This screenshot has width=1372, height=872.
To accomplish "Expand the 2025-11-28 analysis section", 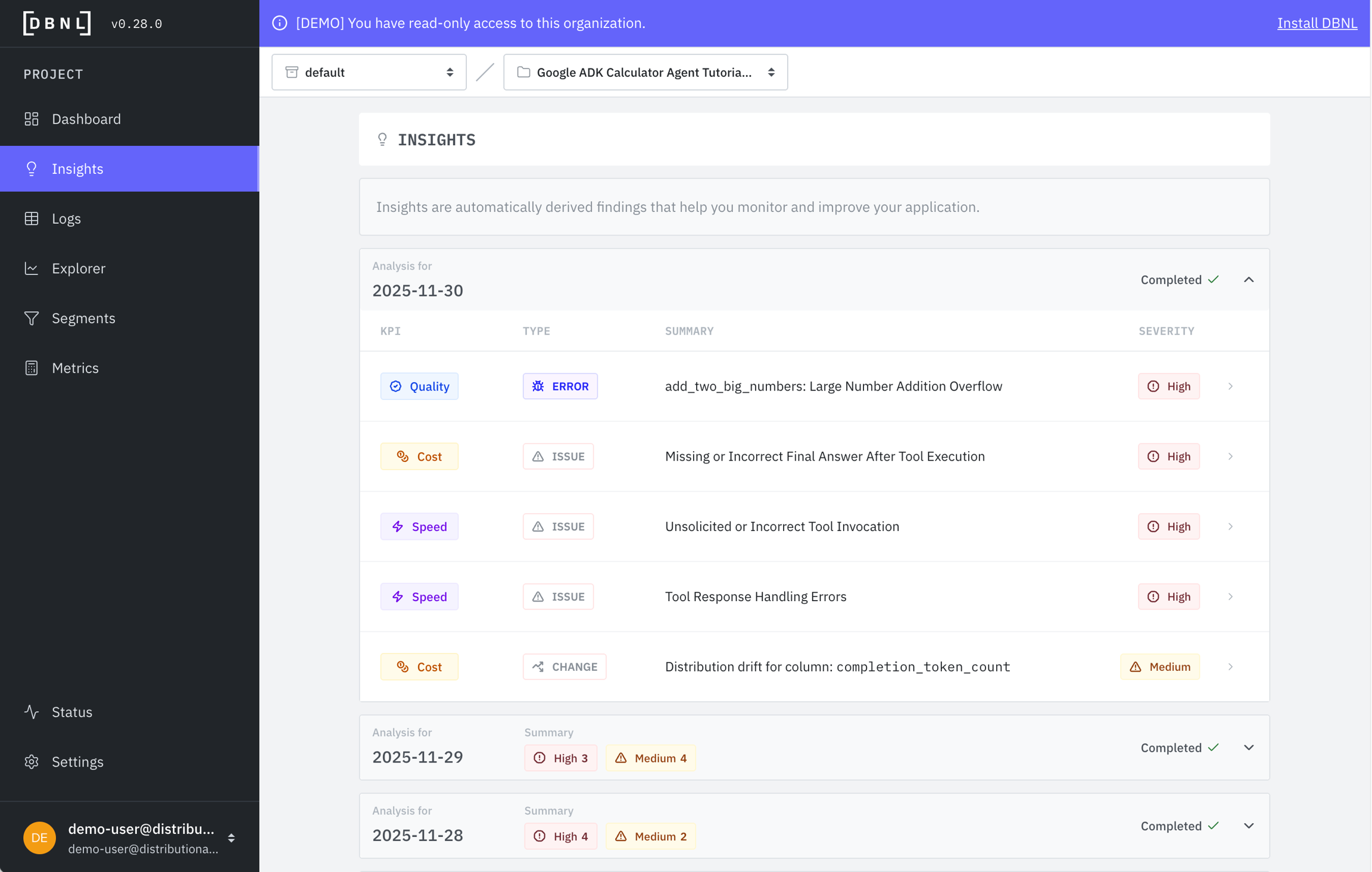I will tap(1249, 826).
